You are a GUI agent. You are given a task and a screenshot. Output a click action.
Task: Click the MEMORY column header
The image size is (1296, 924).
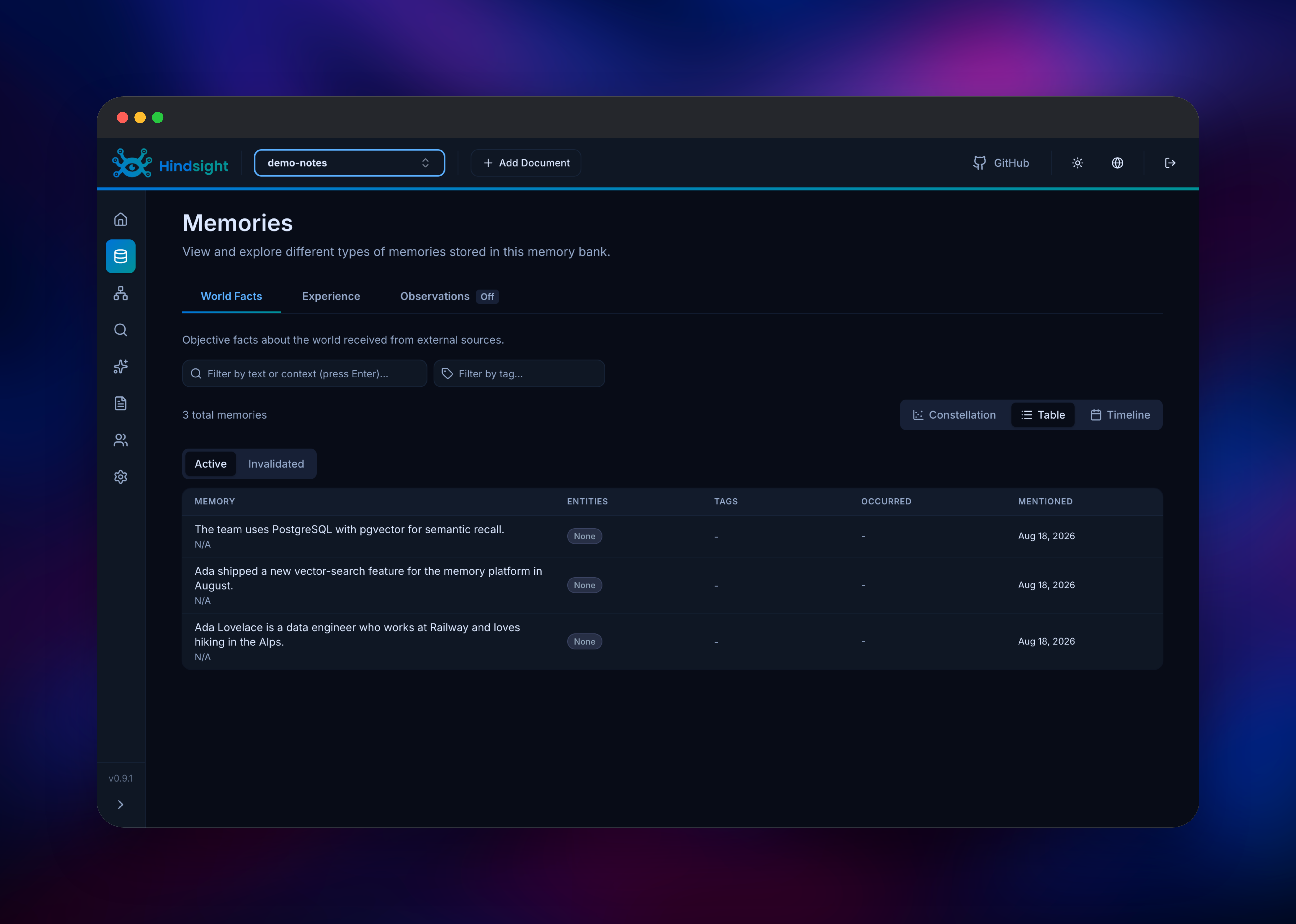[215, 502]
